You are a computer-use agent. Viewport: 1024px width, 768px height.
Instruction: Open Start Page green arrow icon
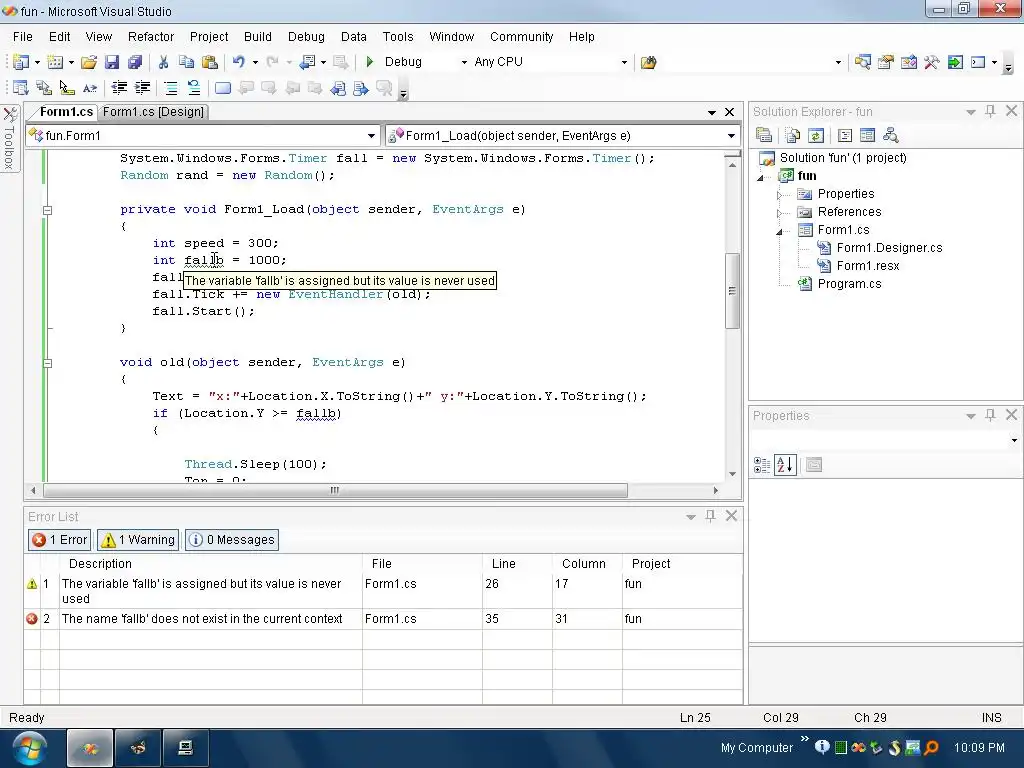tap(955, 63)
